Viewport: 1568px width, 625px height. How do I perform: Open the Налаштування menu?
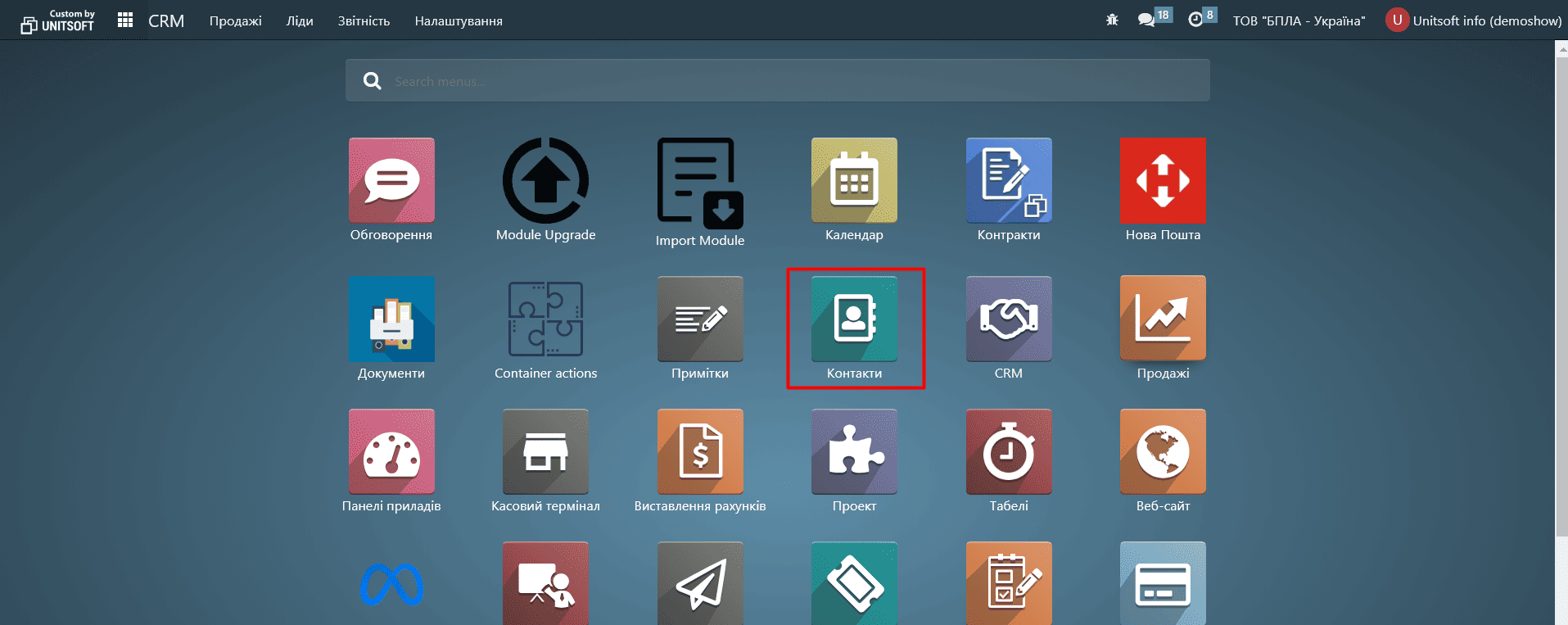(x=459, y=21)
